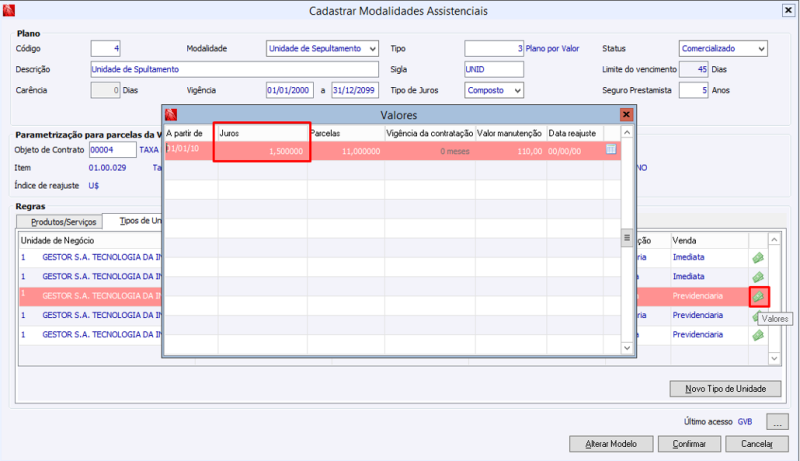Viewport: 800px width, 461px height.
Task: Open the Status dropdown Comercializado
Action: click(x=761, y=48)
